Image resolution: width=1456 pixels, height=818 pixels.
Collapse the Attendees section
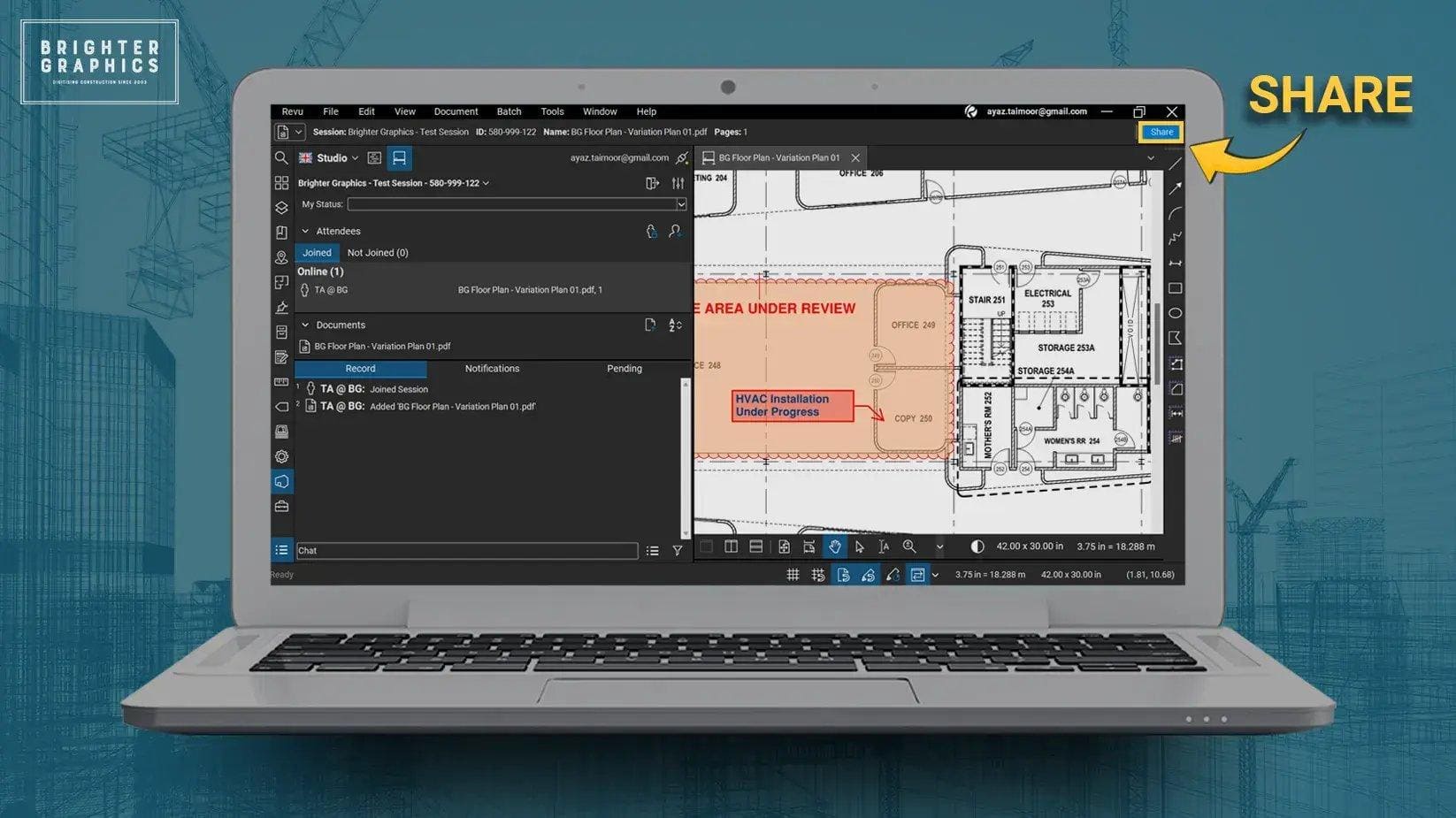pos(305,231)
